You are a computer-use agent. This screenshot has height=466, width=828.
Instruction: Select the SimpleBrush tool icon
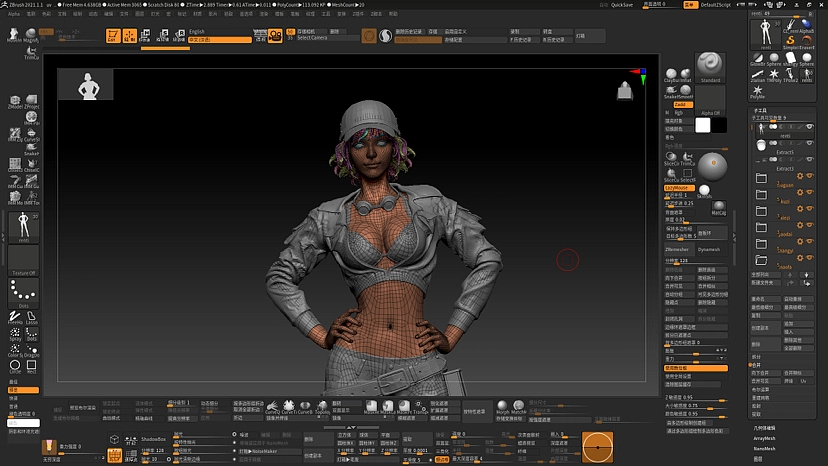tap(790, 41)
